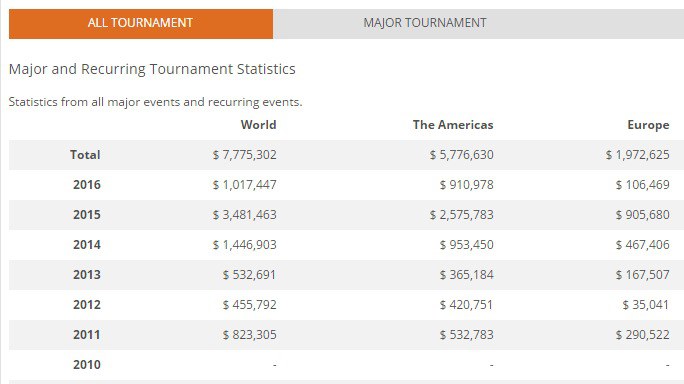Click the 2012 row label
684x384 pixels.
[87, 305]
